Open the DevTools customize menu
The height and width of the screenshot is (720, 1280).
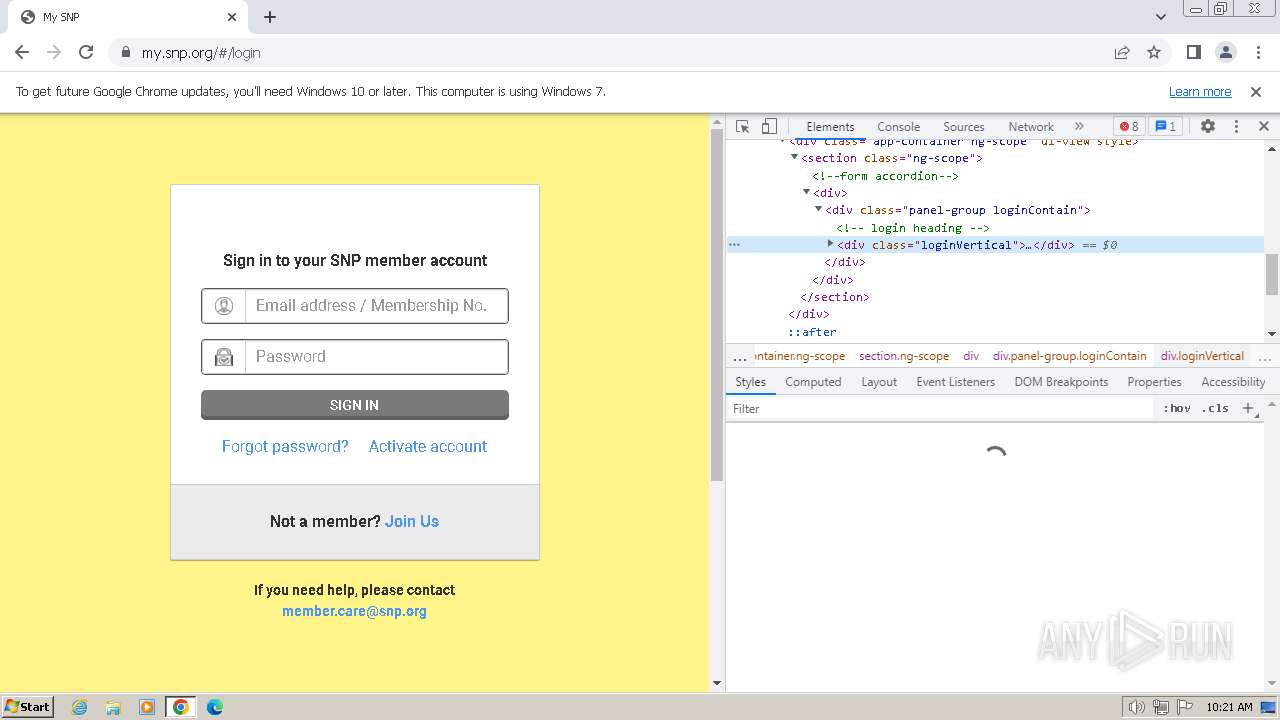coord(1236,127)
